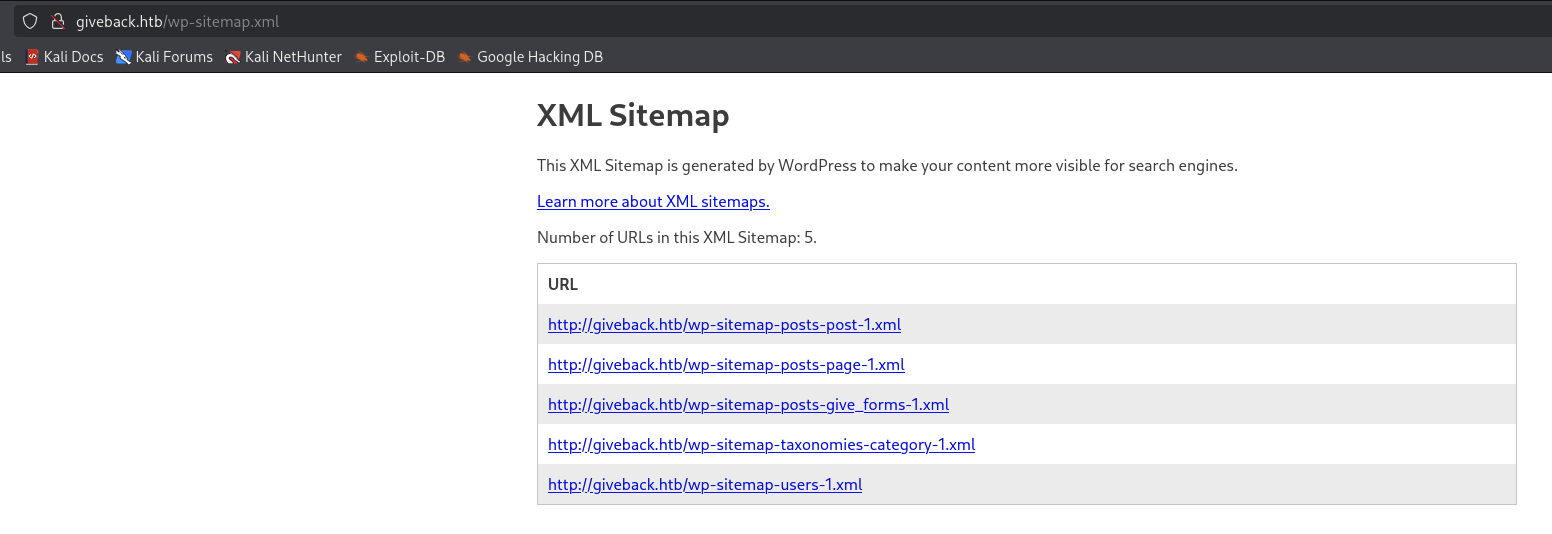This screenshot has height=534, width=1552.
Task: Click the XML Sitemap heading
Action: click(x=633, y=116)
